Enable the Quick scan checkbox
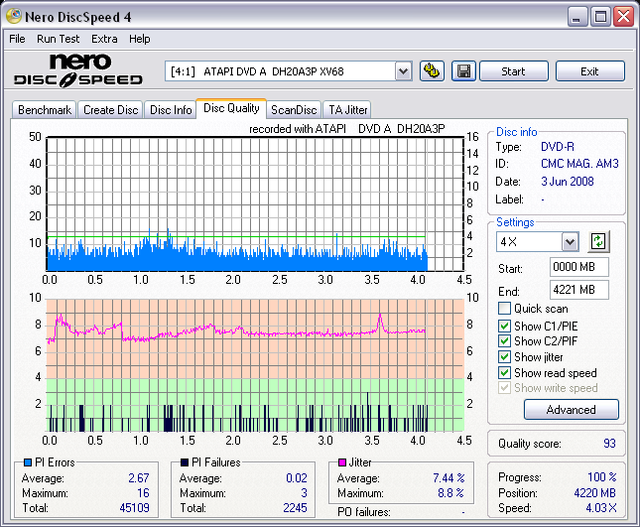The image size is (640, 527). point(504,308)
